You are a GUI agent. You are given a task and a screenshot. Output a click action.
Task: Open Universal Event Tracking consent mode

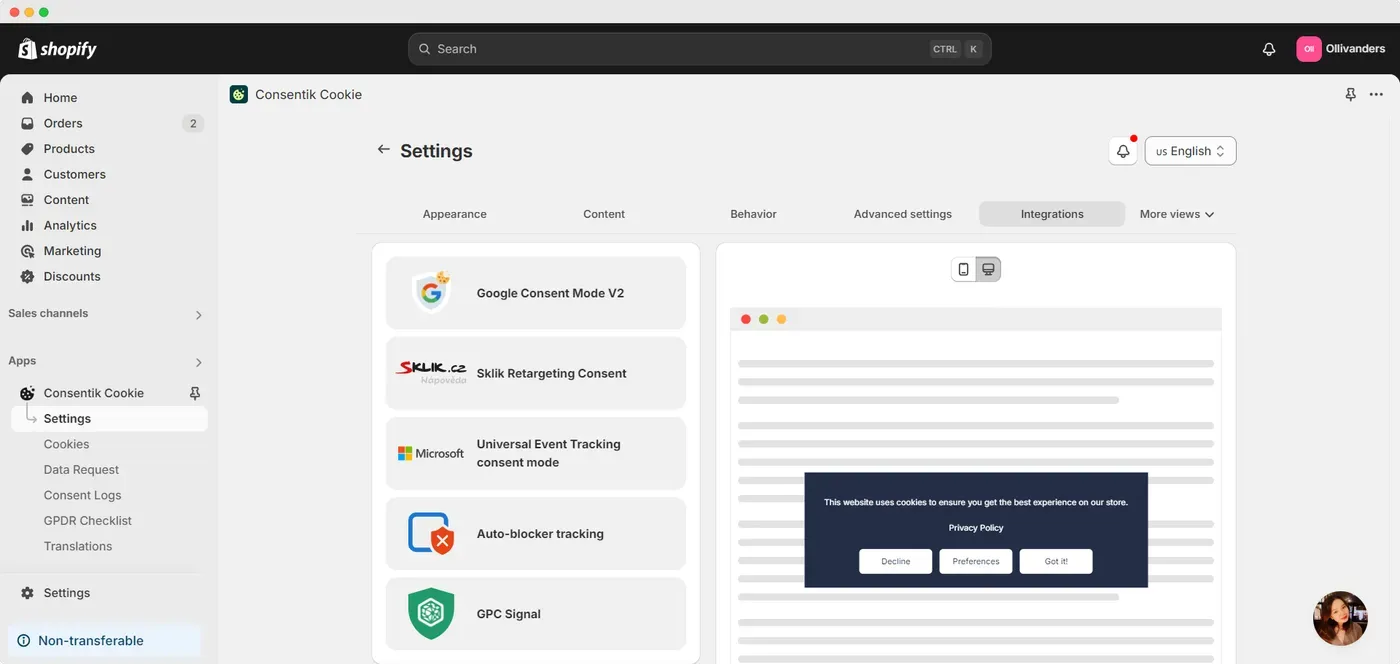click(x=536, y=453)
